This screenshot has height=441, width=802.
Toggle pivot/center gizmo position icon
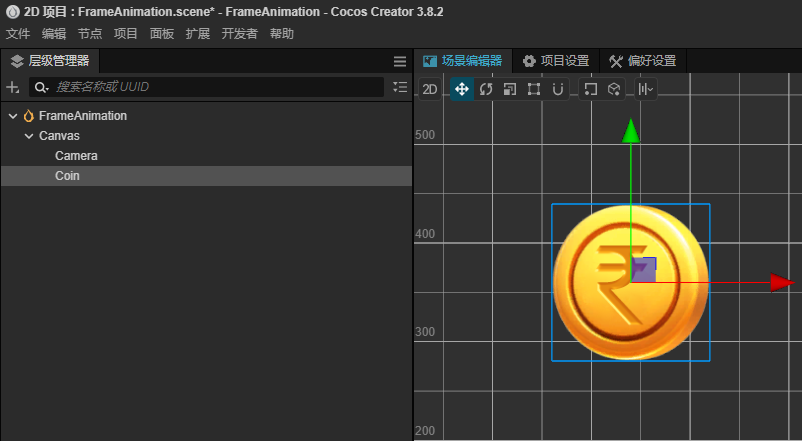coord(590,90)
